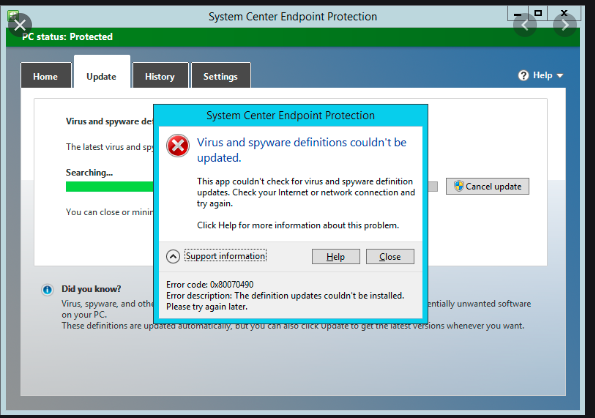Open the Settings tab
This screenshot has height=418, width=595.
220,76
